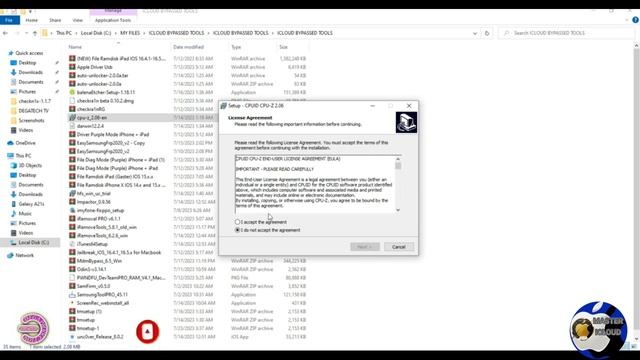Screen dimensions: 640x360
Task: Select imyfone-fixppo_setup application icon
Action: [72, 210]
